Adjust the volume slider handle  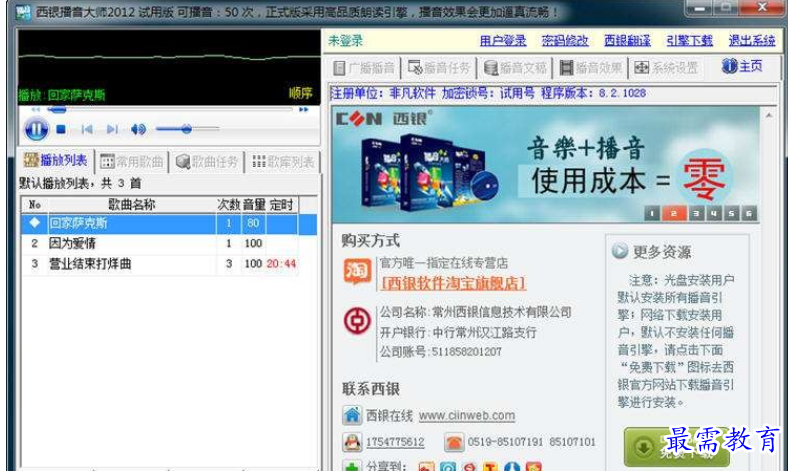click(186, 129)
